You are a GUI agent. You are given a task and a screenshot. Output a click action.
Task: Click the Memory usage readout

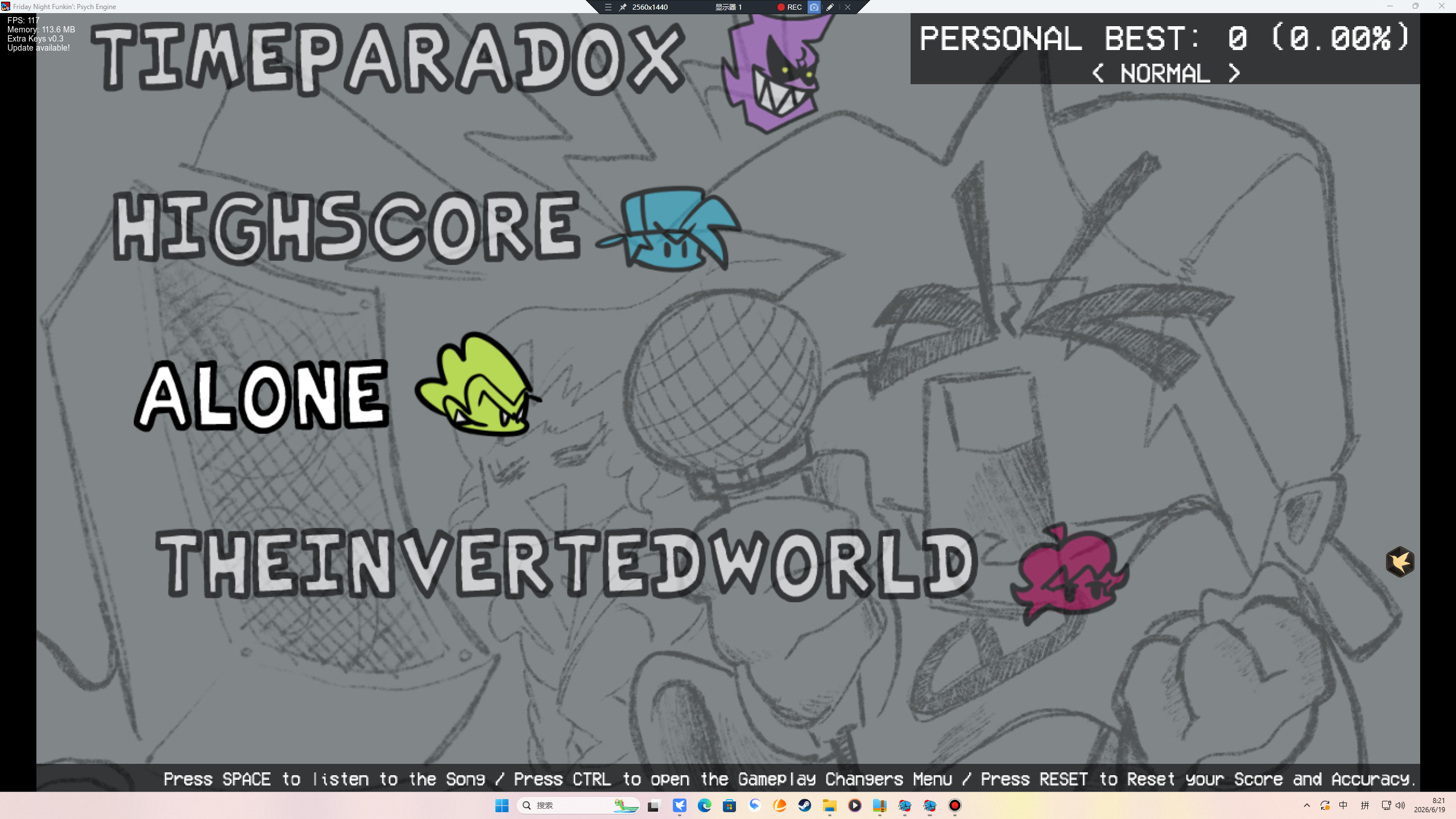[41, 30]
